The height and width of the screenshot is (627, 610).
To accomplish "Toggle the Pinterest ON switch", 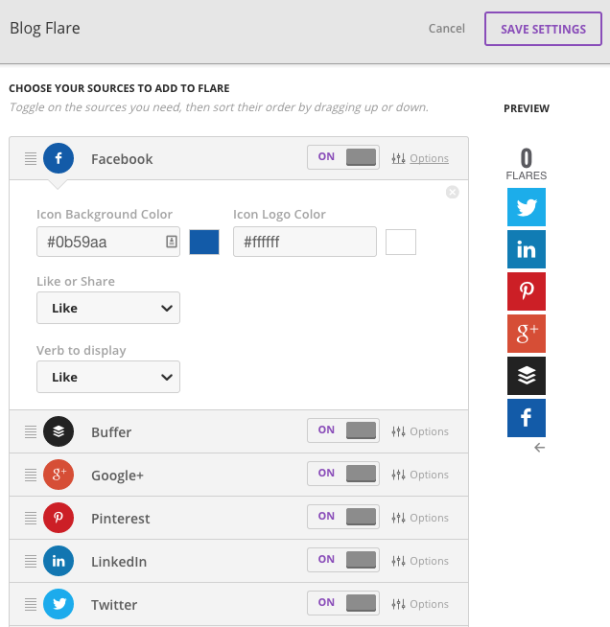I will point(343,517).
